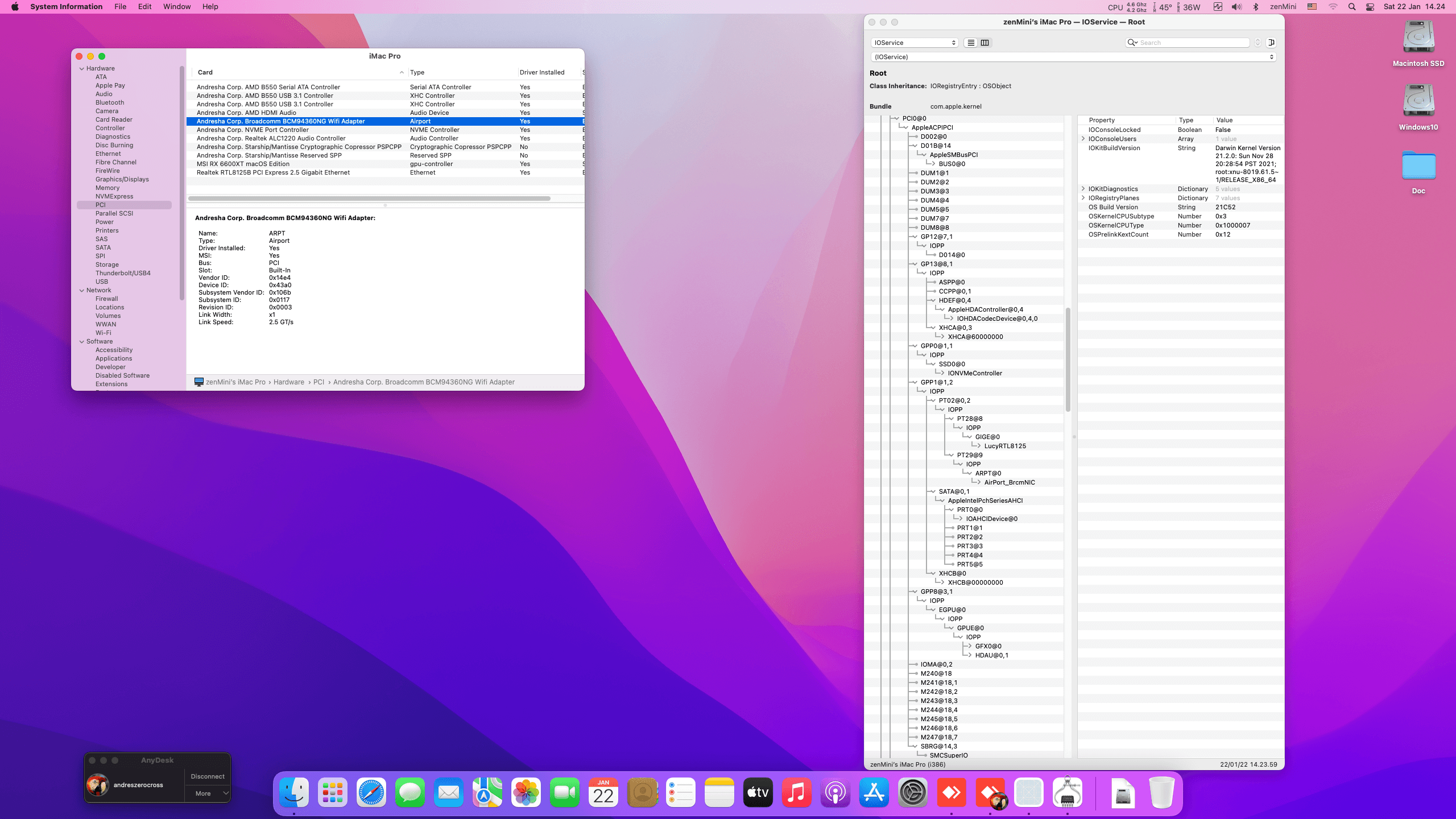Sort the PCI table by Card column
The height and width of the screenshot is (819, 1456).
coord(300,72)
